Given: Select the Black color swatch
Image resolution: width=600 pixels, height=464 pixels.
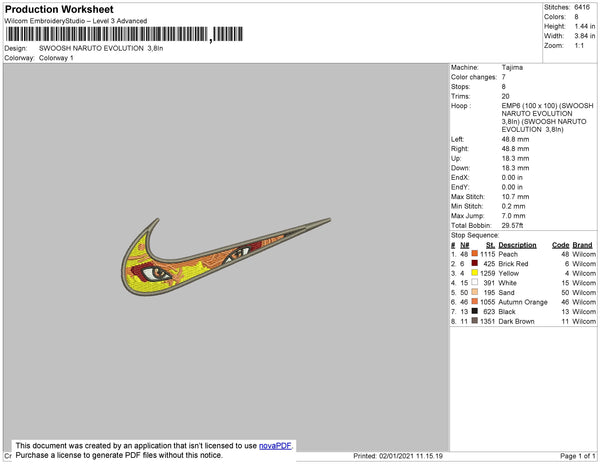Looking at the screenshot, I should tap(474, 311).
